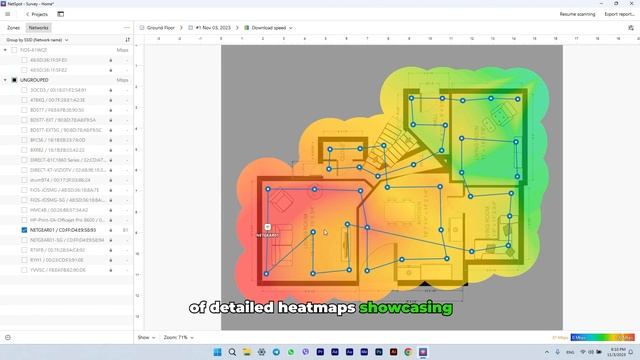Image resolution: width=640 pixels, height=360 pixels.
Task: Open taskbar clock and date
Action: pyautogui.click(x=618, y=352)
